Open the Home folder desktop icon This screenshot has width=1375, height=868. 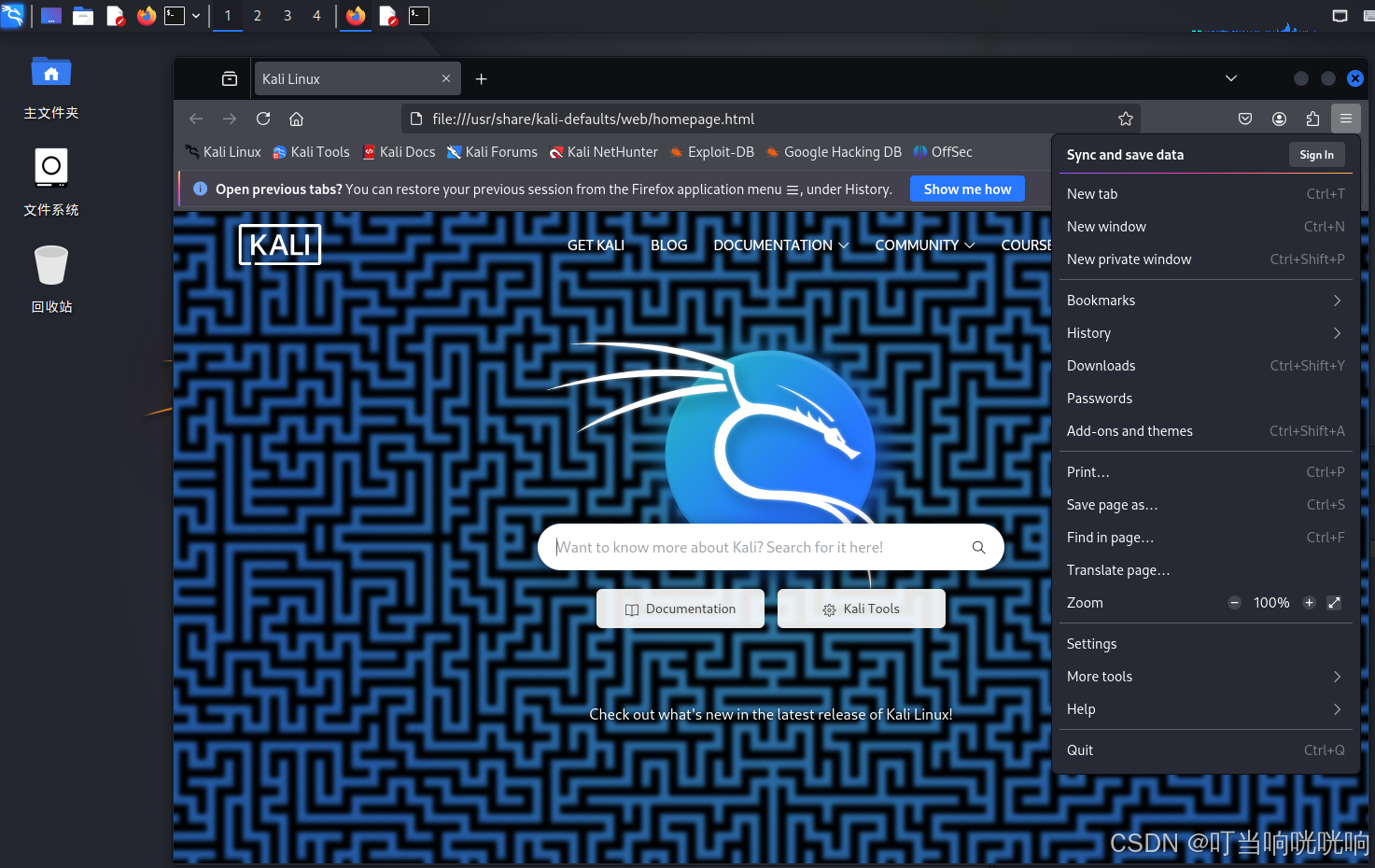click(51, 88)
